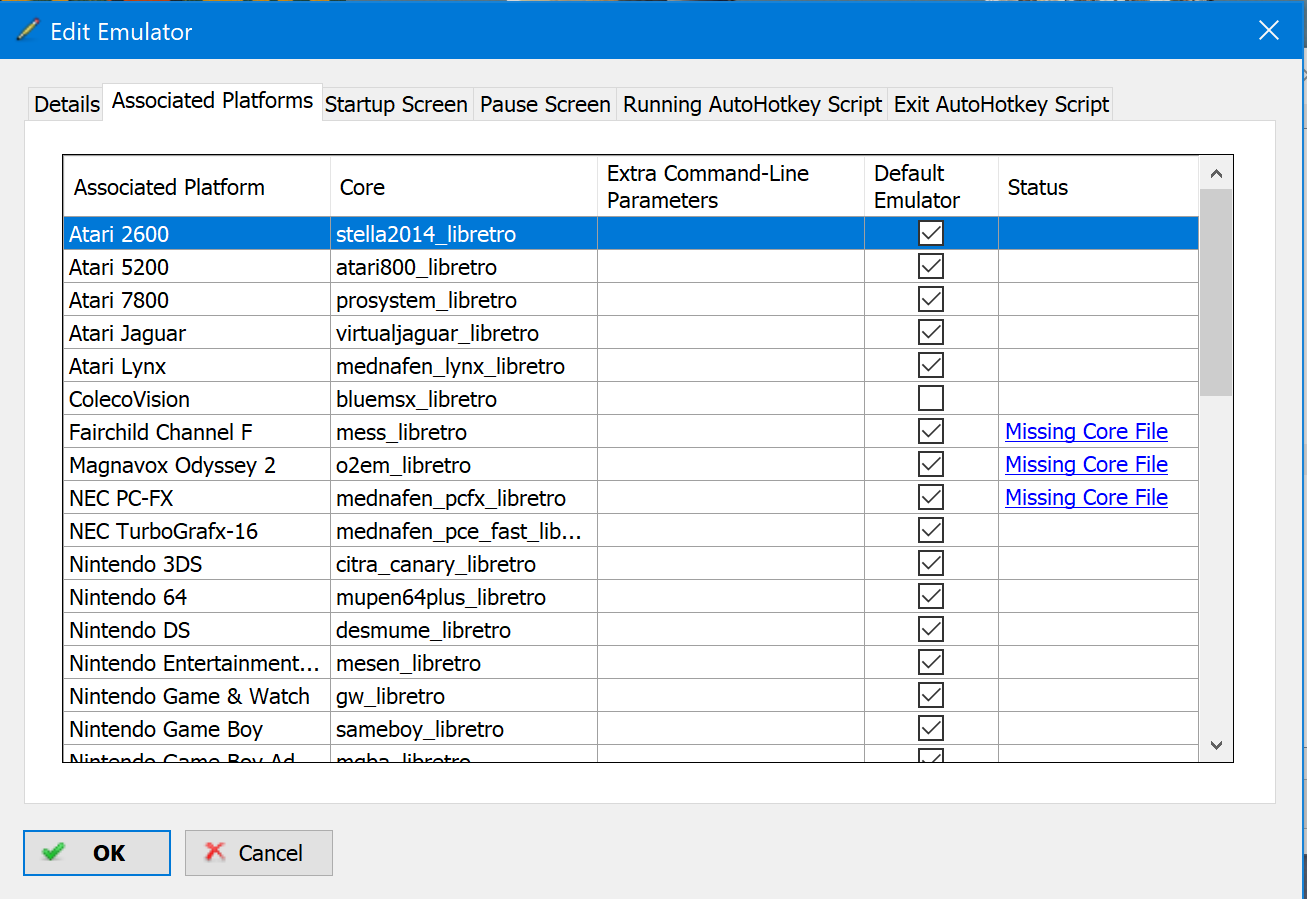Open the Startup Screen tab

(x=396, y=104)
